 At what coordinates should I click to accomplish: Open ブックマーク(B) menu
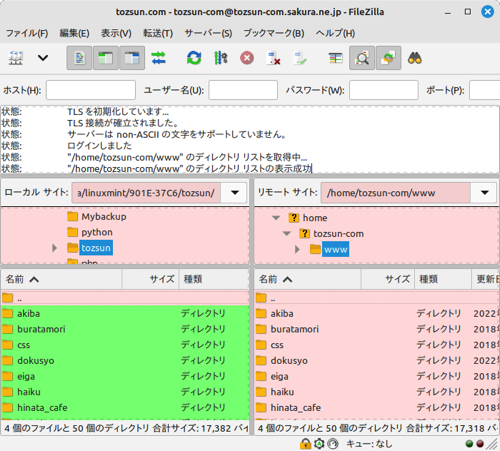click(x=274, y=33)
